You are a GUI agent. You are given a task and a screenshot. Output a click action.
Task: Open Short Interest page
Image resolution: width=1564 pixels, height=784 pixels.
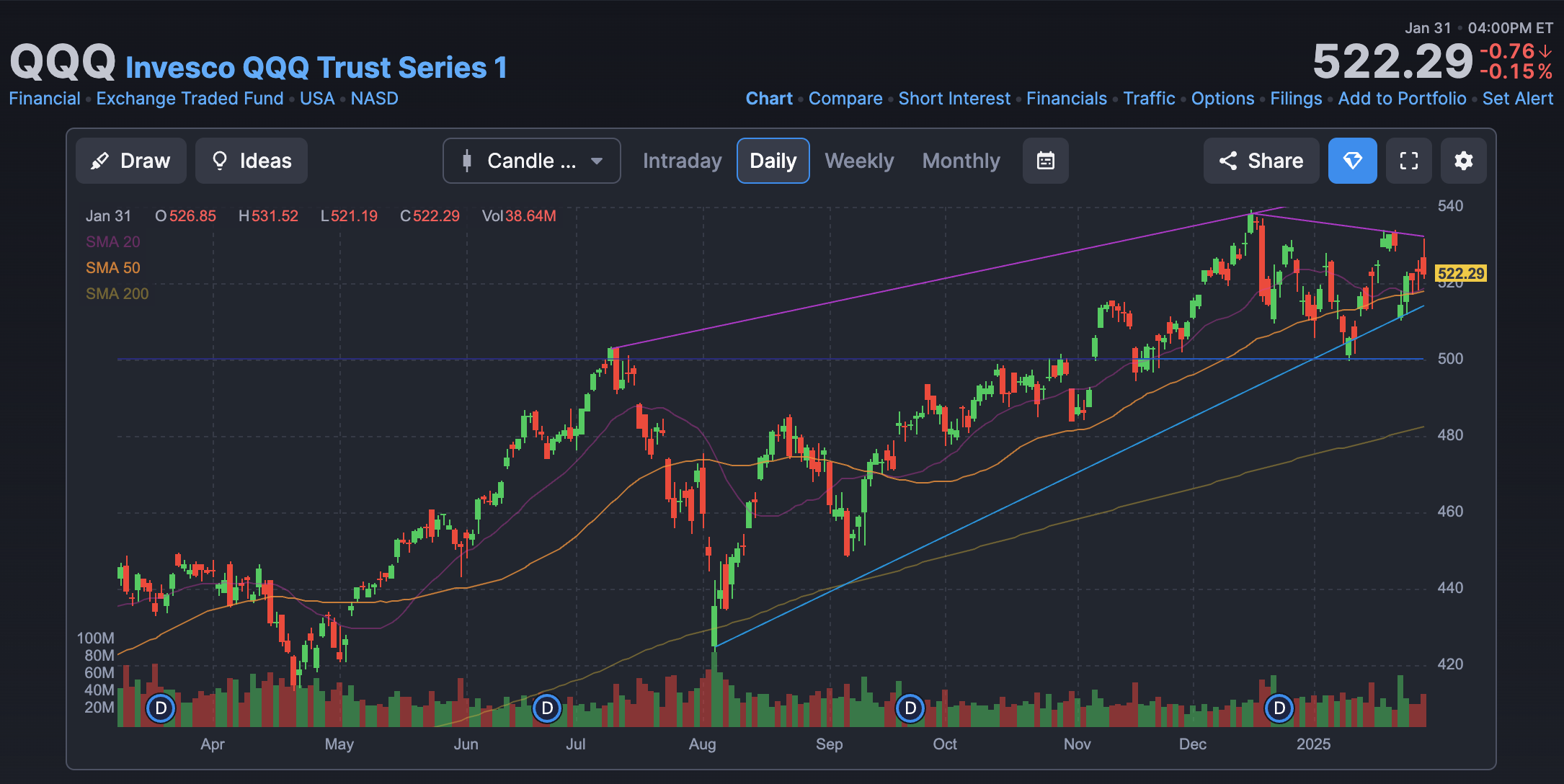click(x=954, y=99)
